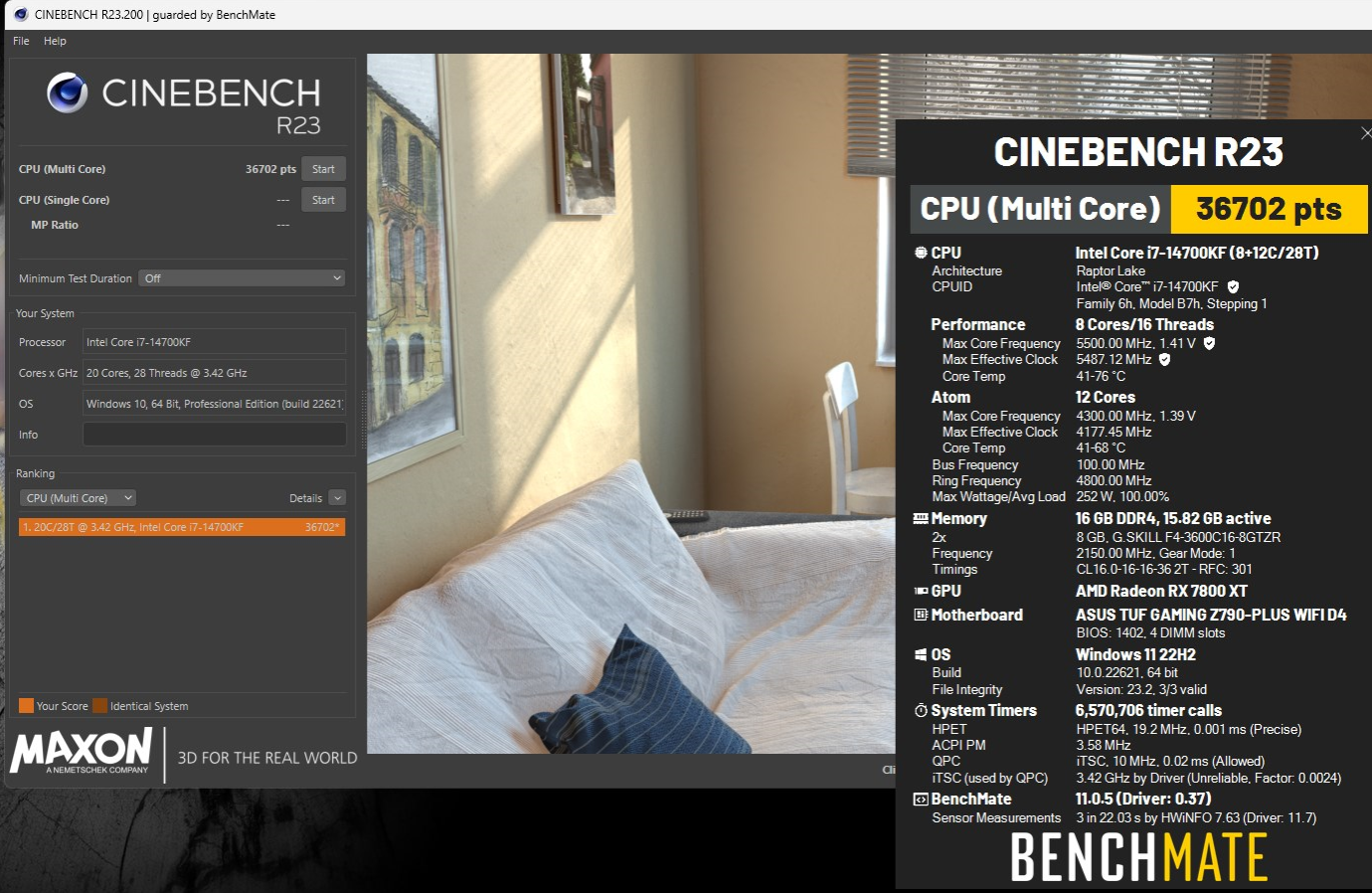This screenshot has width=1372, height=893.
Task: Click the Processor field
Action: [215, 342]
